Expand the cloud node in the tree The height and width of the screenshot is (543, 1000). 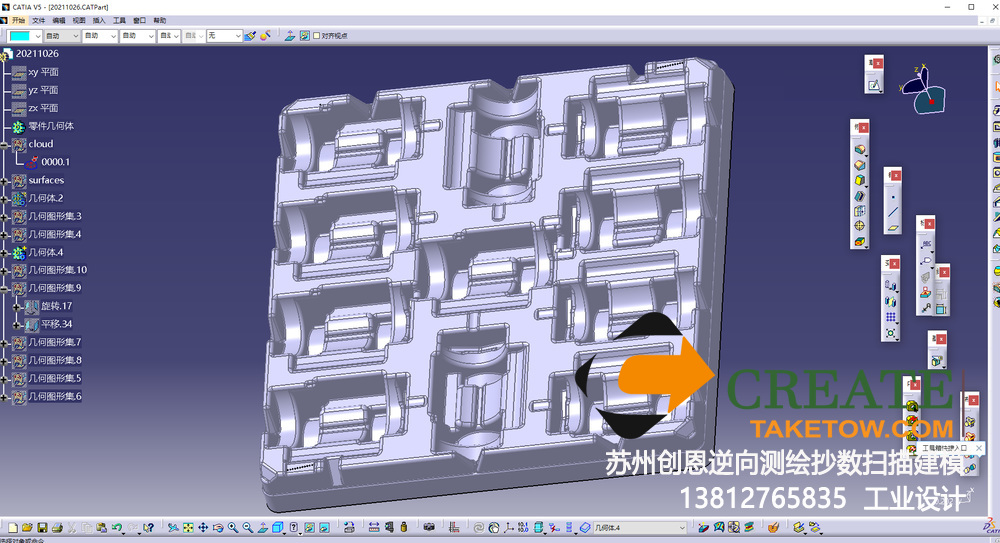pyautogui.click(x=5, y=144)
